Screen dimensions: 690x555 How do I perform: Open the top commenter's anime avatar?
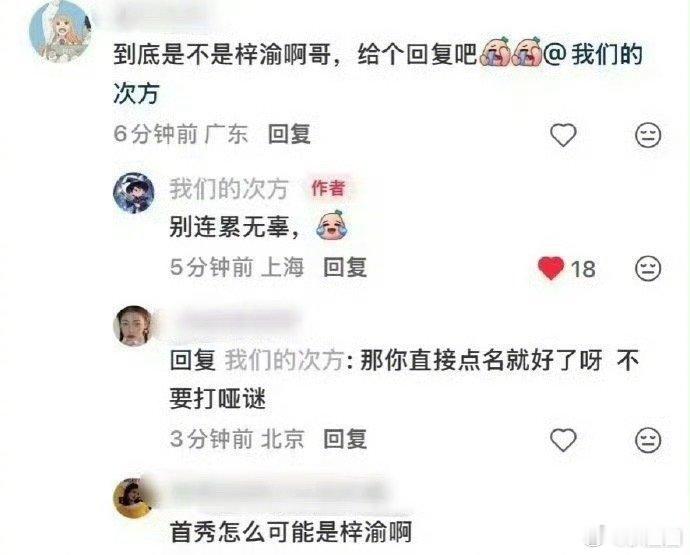(x=60, y=32)
